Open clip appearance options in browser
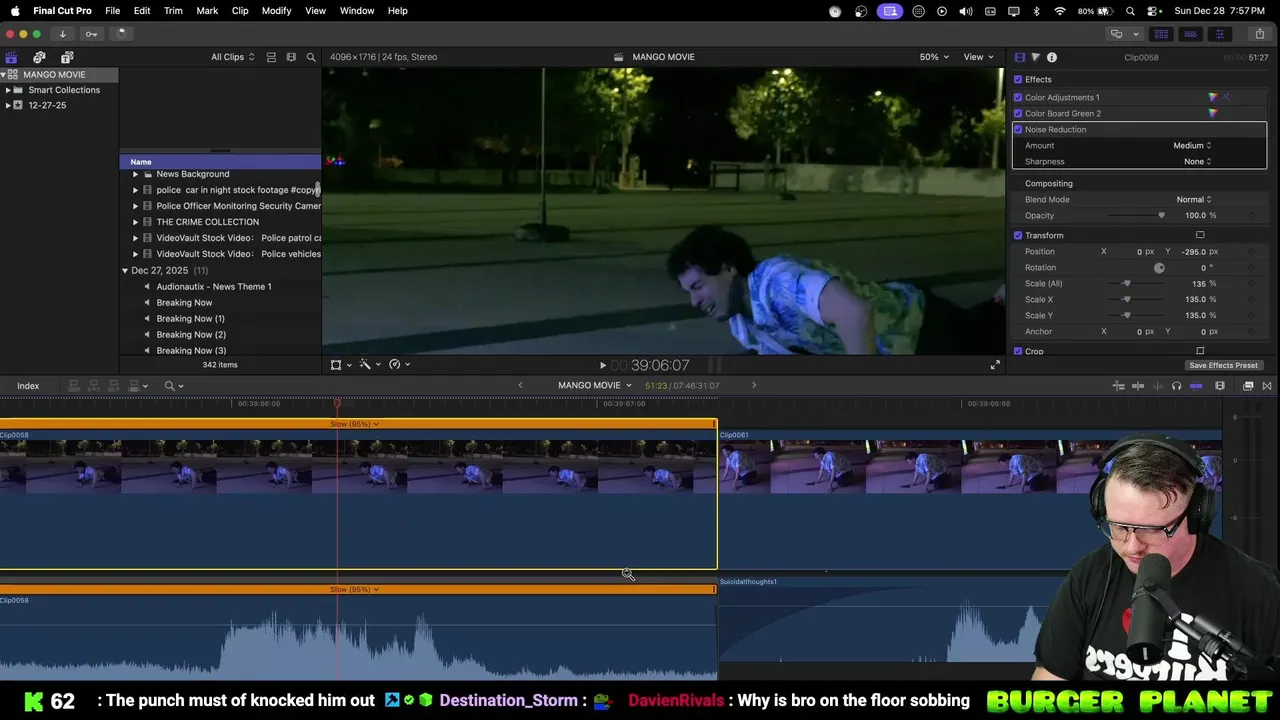The image size is (1280, 720). (x=291, y=57)
